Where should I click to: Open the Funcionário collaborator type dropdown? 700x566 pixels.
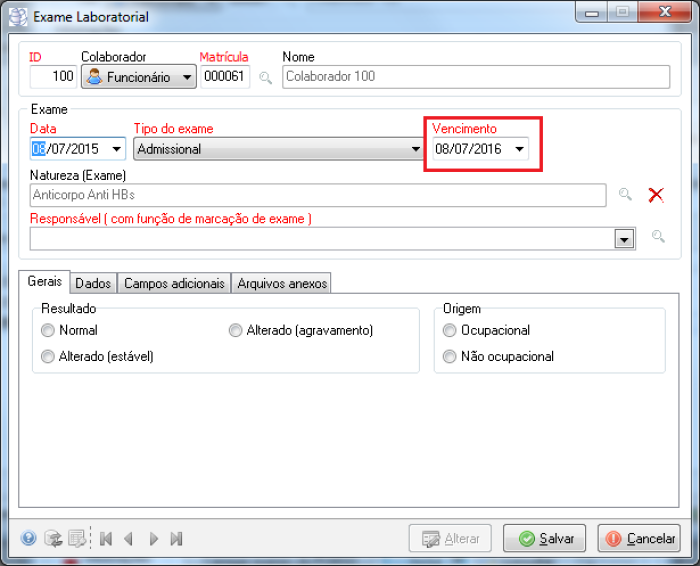187,77
